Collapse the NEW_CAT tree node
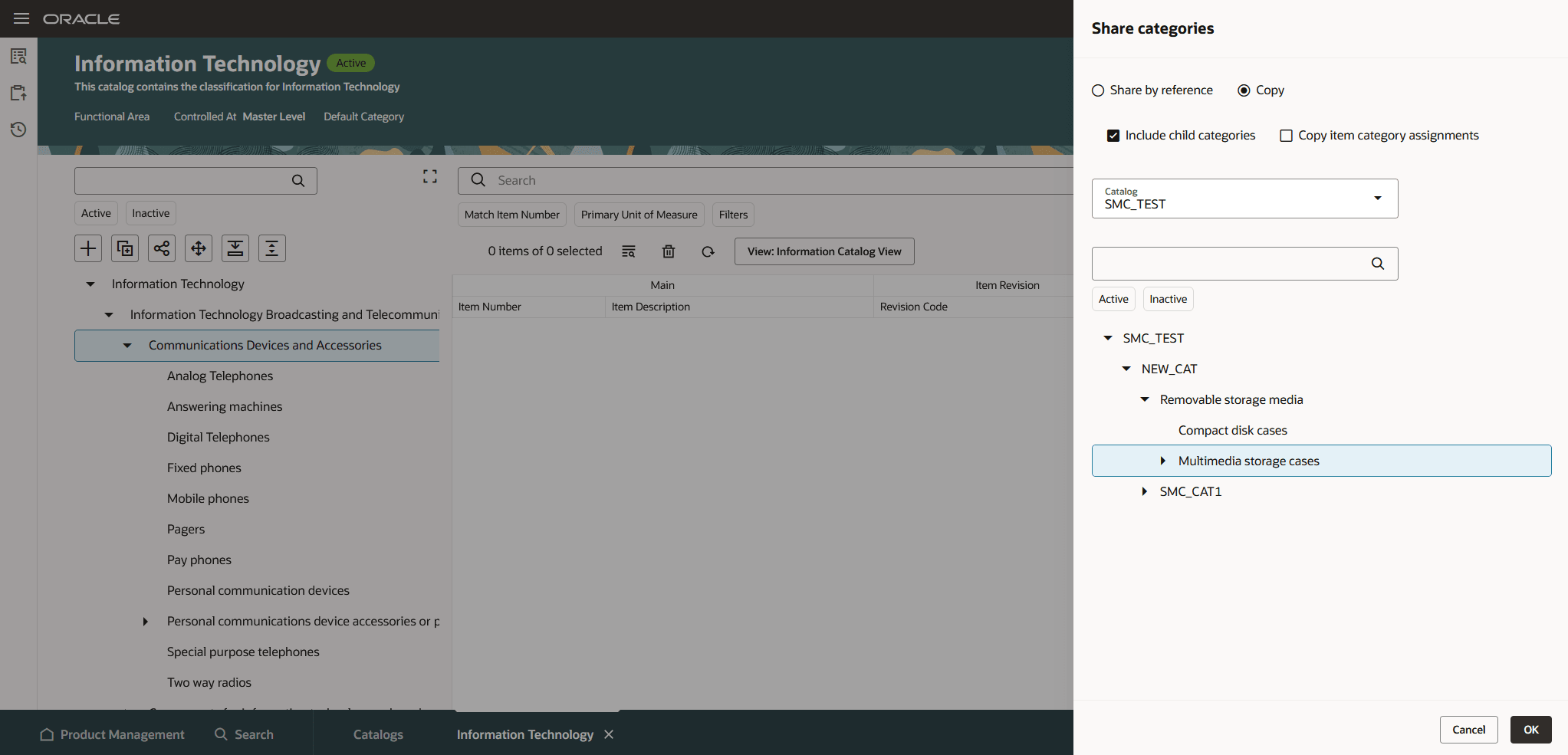The width and height of the screenshot is (1568, 755). [1126, 369]
